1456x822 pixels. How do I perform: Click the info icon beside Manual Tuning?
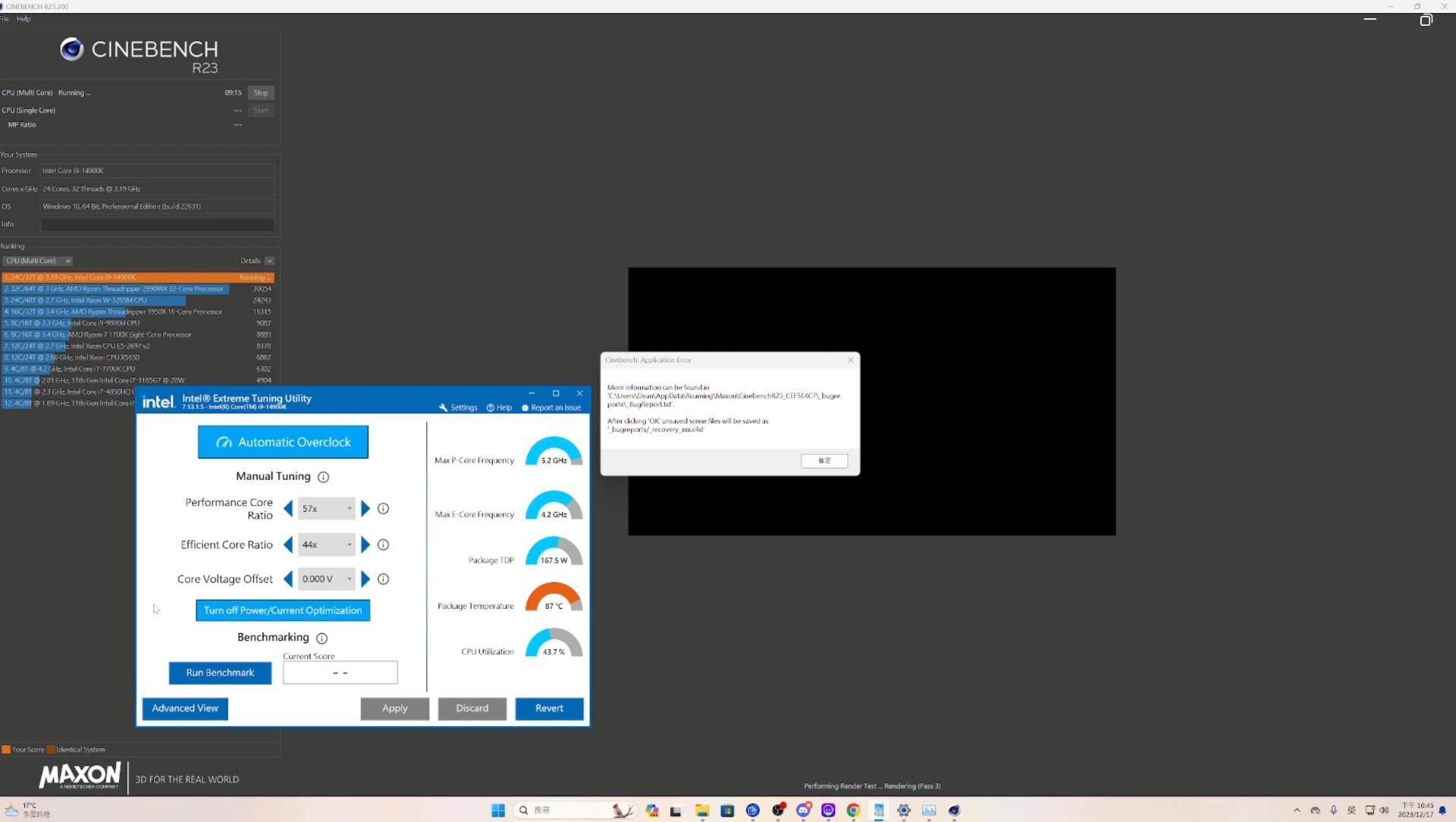(x=324, y=477)
